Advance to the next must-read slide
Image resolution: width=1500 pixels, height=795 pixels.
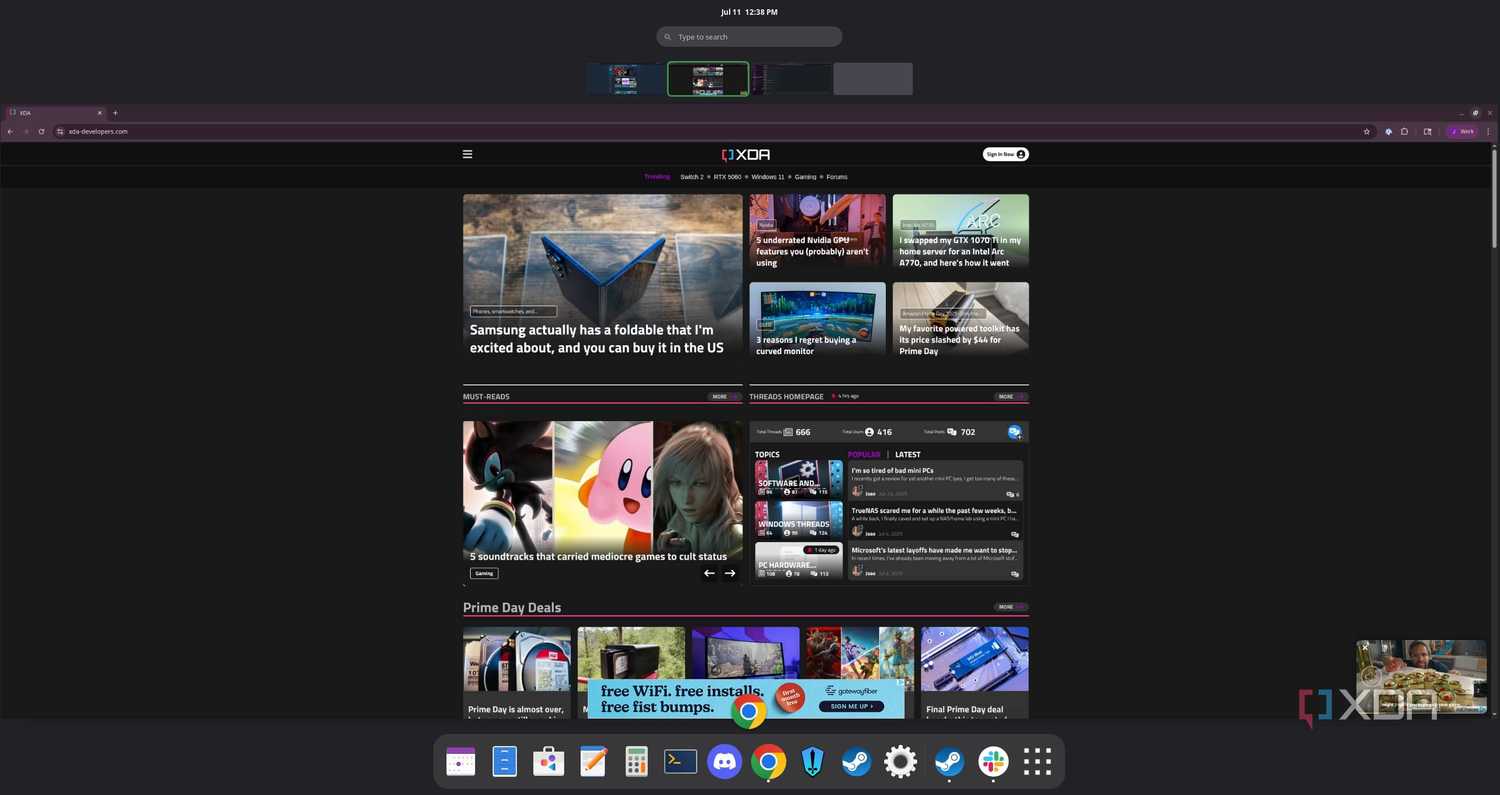730,573
